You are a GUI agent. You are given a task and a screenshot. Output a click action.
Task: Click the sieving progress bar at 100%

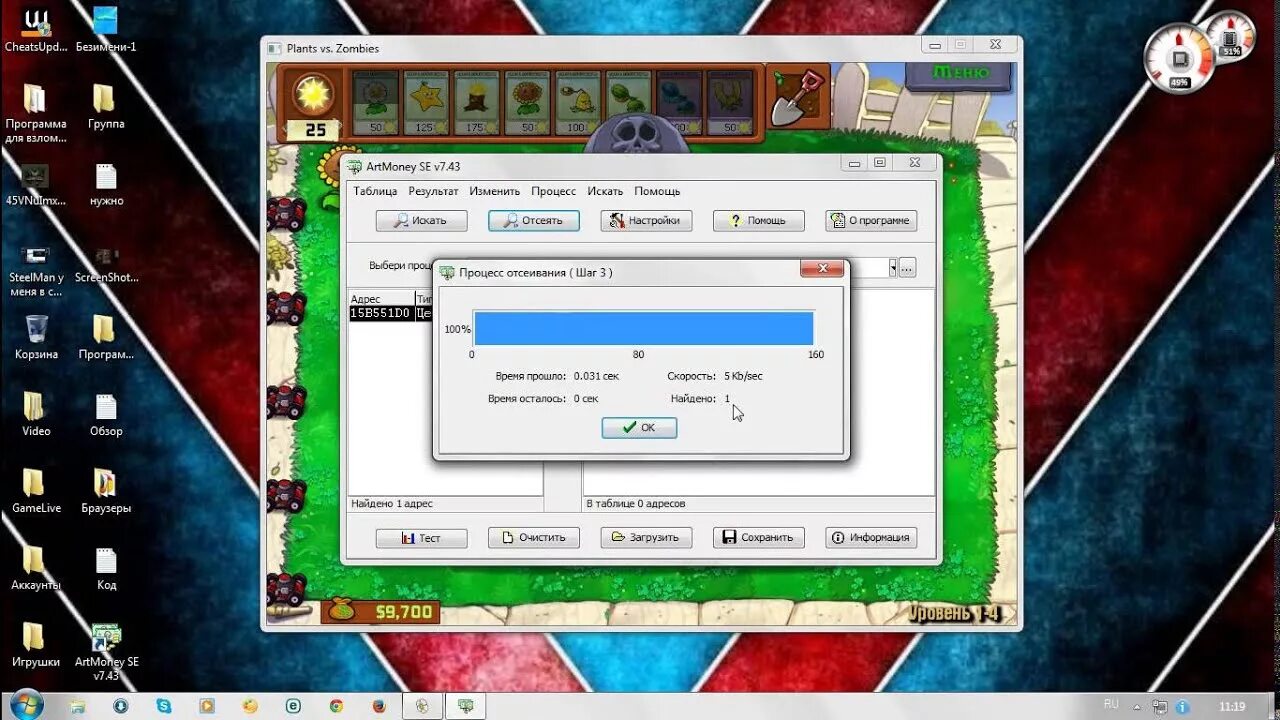coord(643,328)
